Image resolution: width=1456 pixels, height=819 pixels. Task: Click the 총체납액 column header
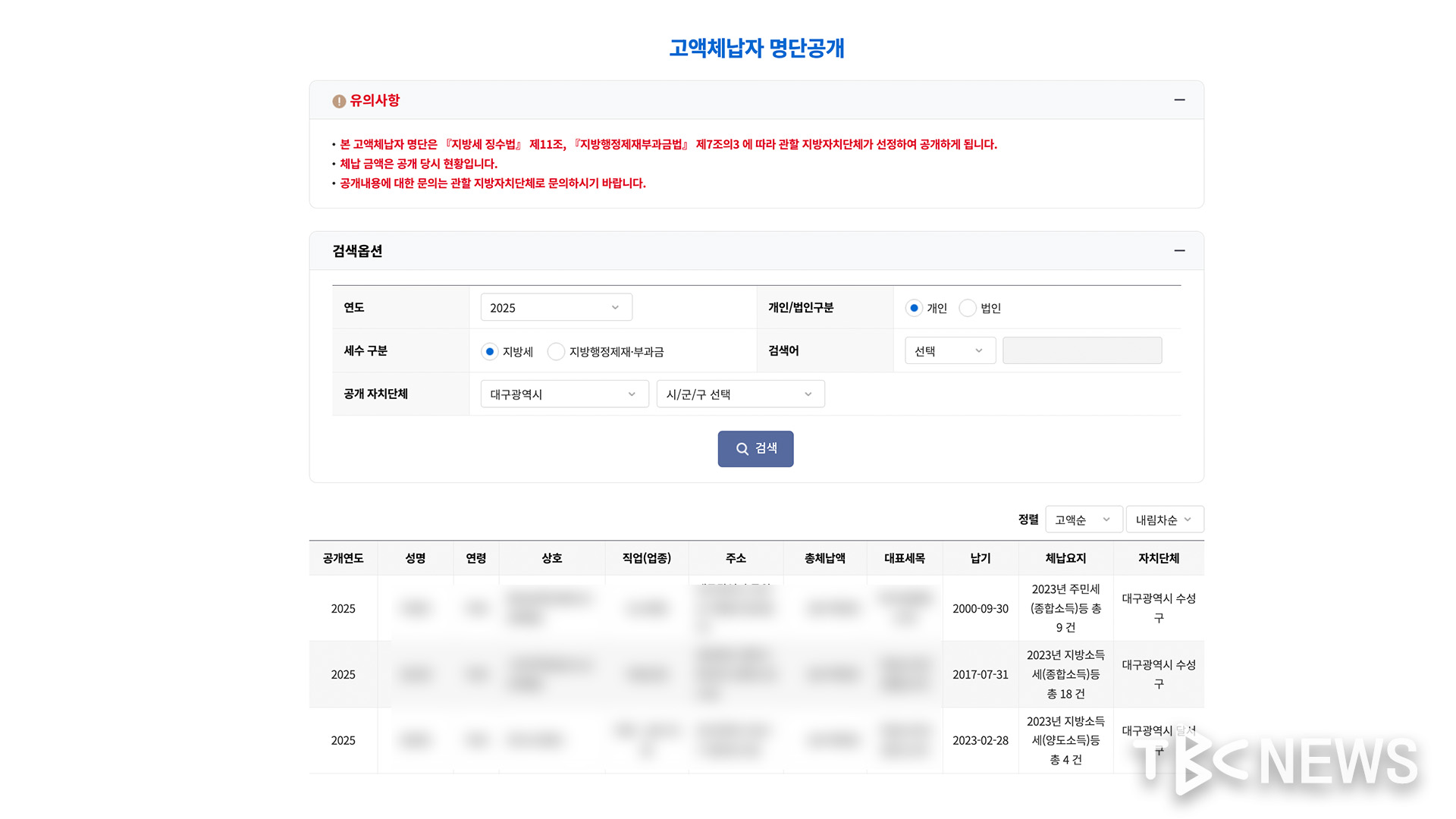[824, 558]
